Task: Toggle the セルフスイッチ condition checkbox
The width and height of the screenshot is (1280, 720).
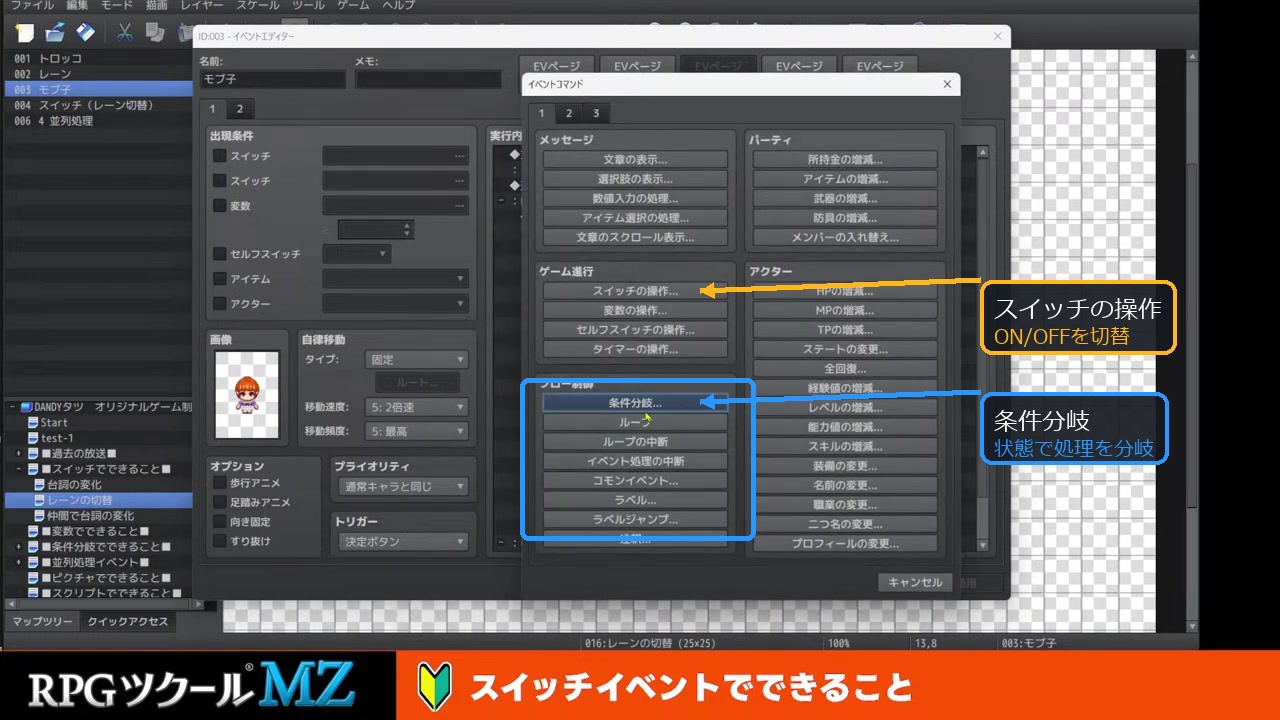Action: click(x=219, y=255)
